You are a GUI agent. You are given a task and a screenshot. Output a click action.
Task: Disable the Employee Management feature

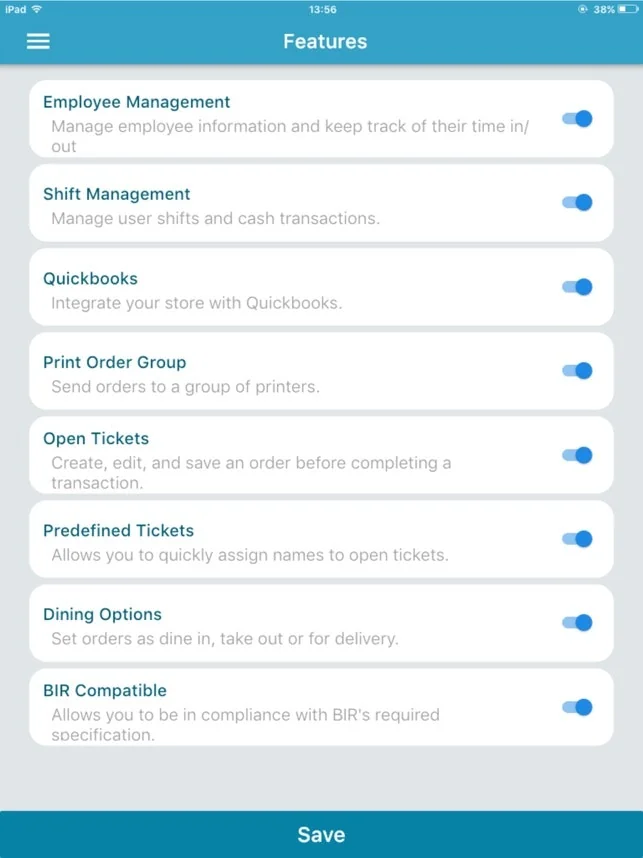(x=578, y=118)
